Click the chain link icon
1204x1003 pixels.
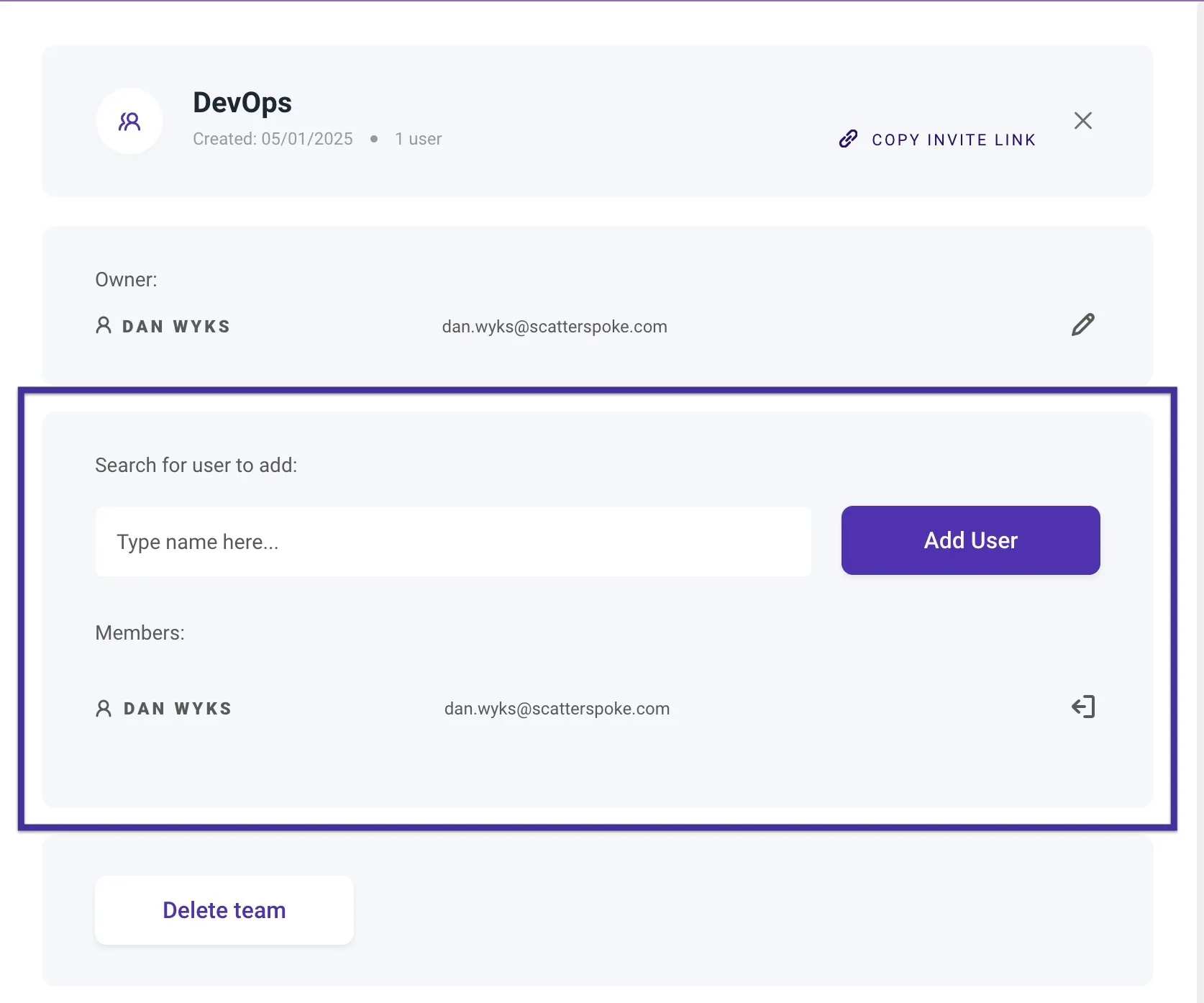(848, 139)
